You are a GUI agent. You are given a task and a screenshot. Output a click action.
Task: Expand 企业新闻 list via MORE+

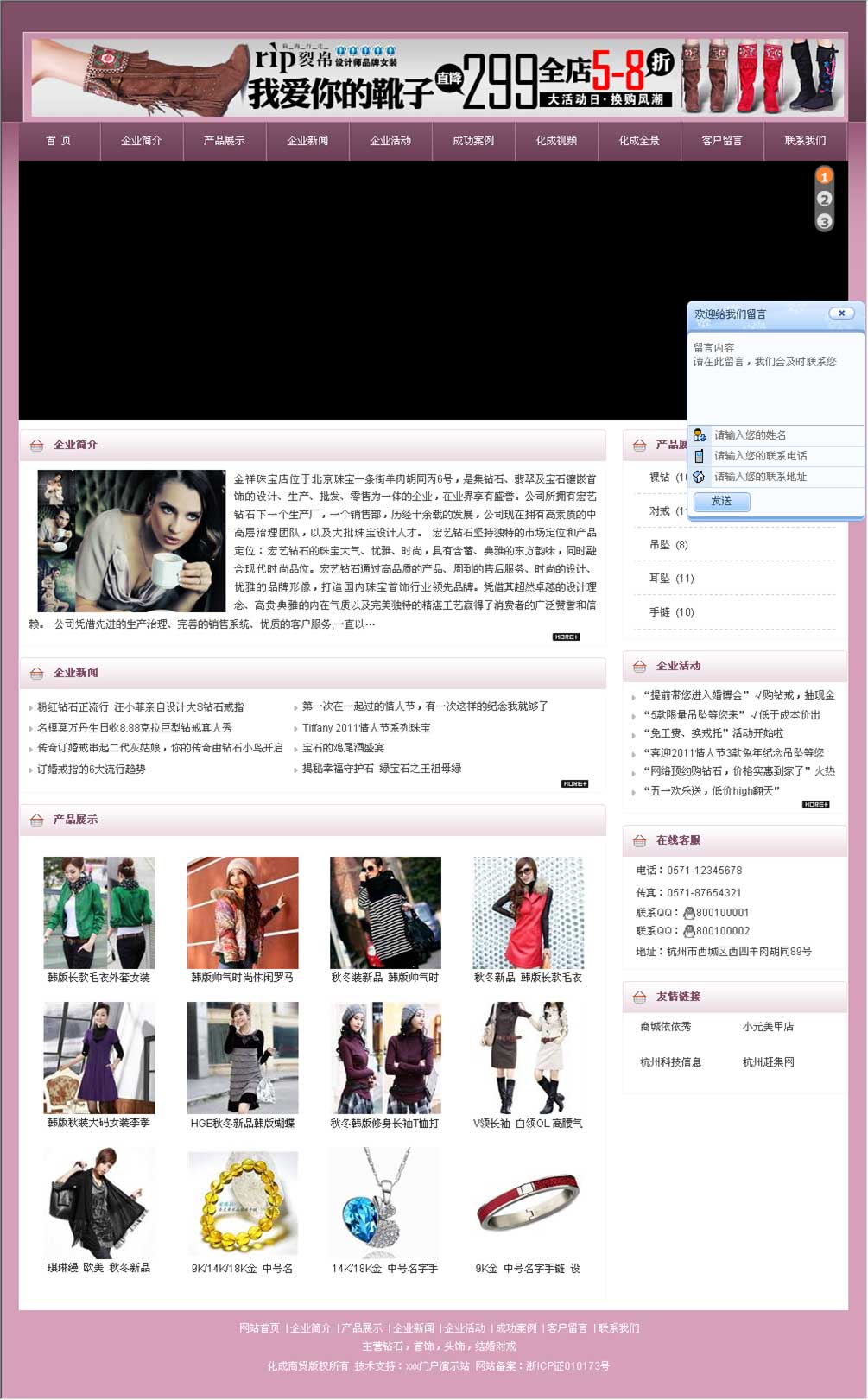[x=574, y=784]
